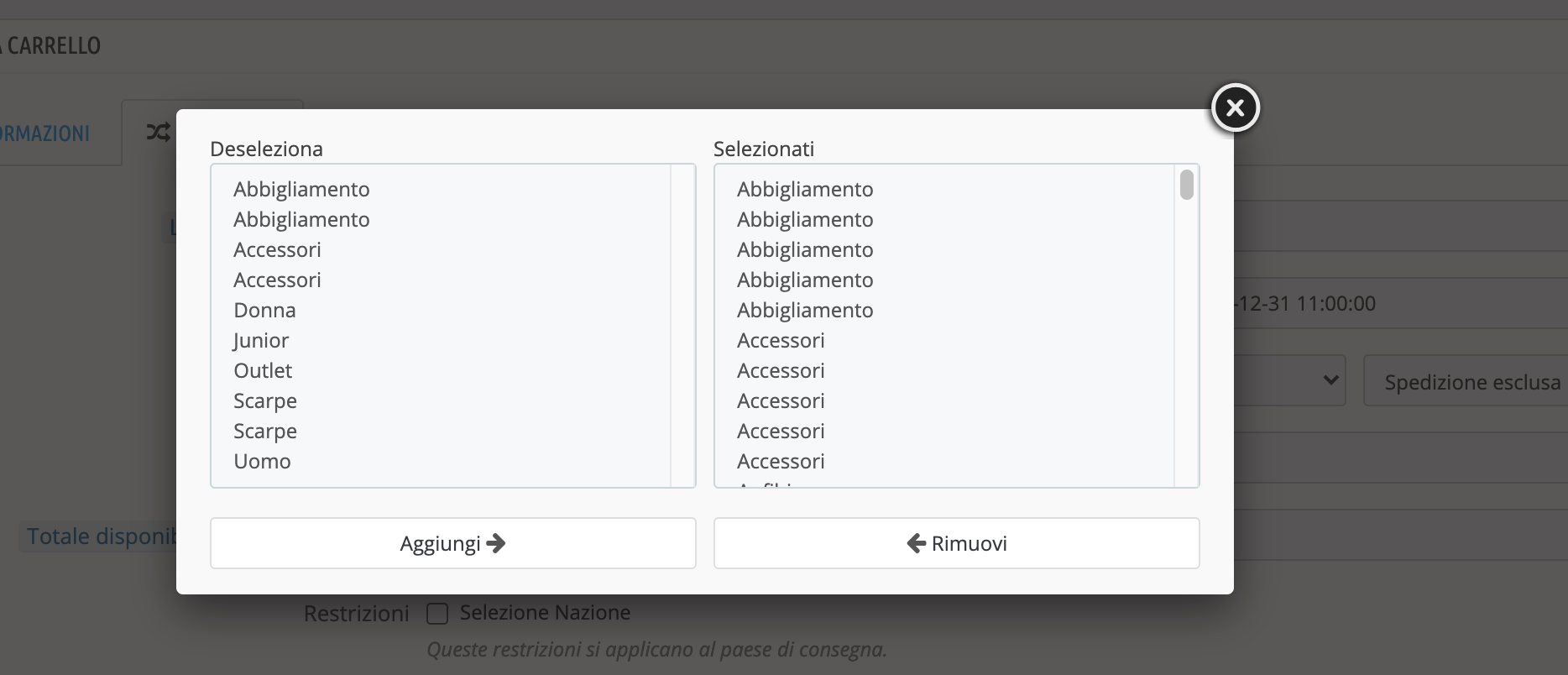Select Donna in the Deseleziona list
The height and width of the screenshot is (675, 1568).
coord(264,311)
